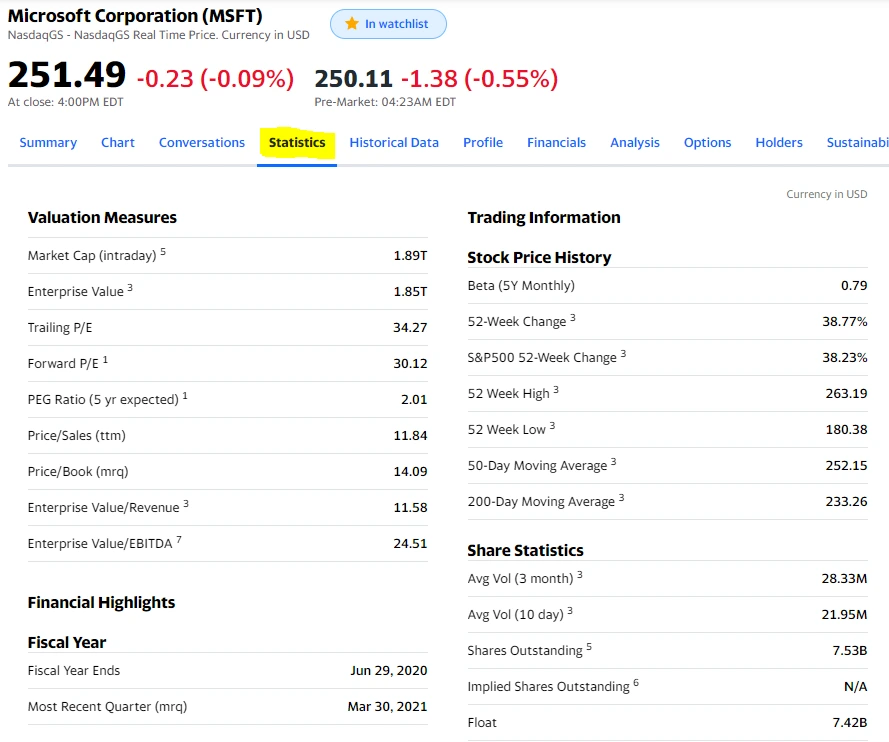Click the PEG Ratio (5 yr expected) label
This screenshot has width=889, height=742.
point(103,400)
